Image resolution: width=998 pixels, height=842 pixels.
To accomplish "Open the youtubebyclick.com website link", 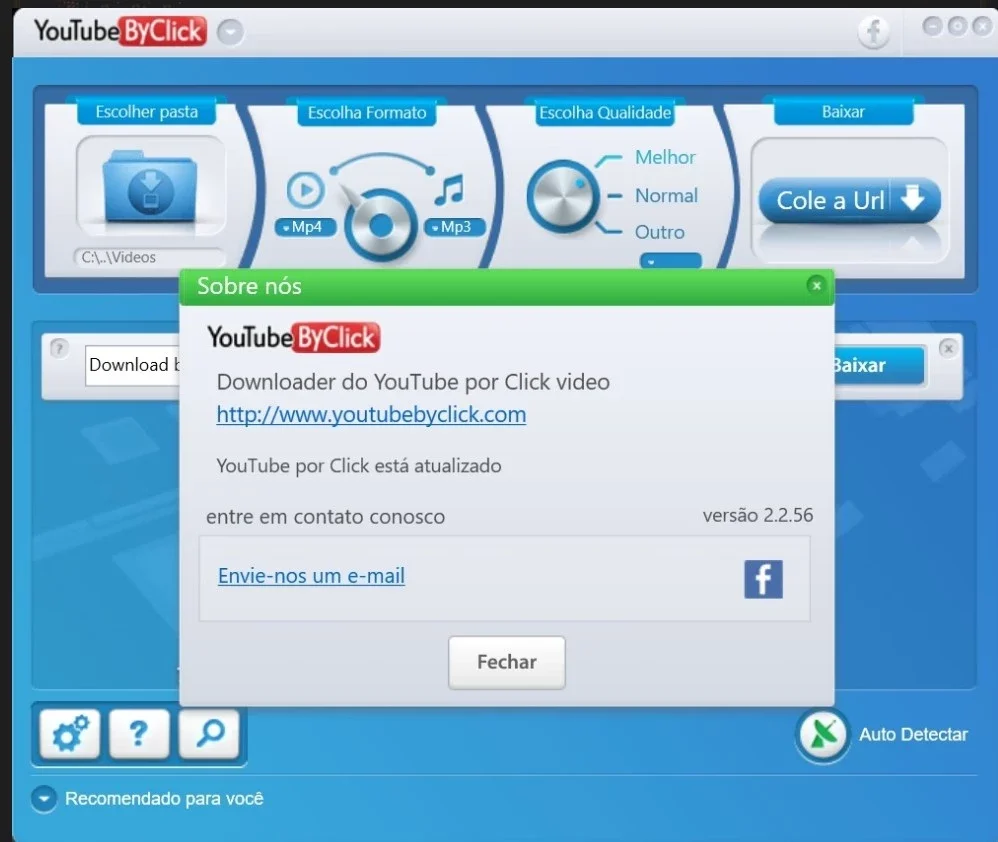I will [x=371, y=414].
